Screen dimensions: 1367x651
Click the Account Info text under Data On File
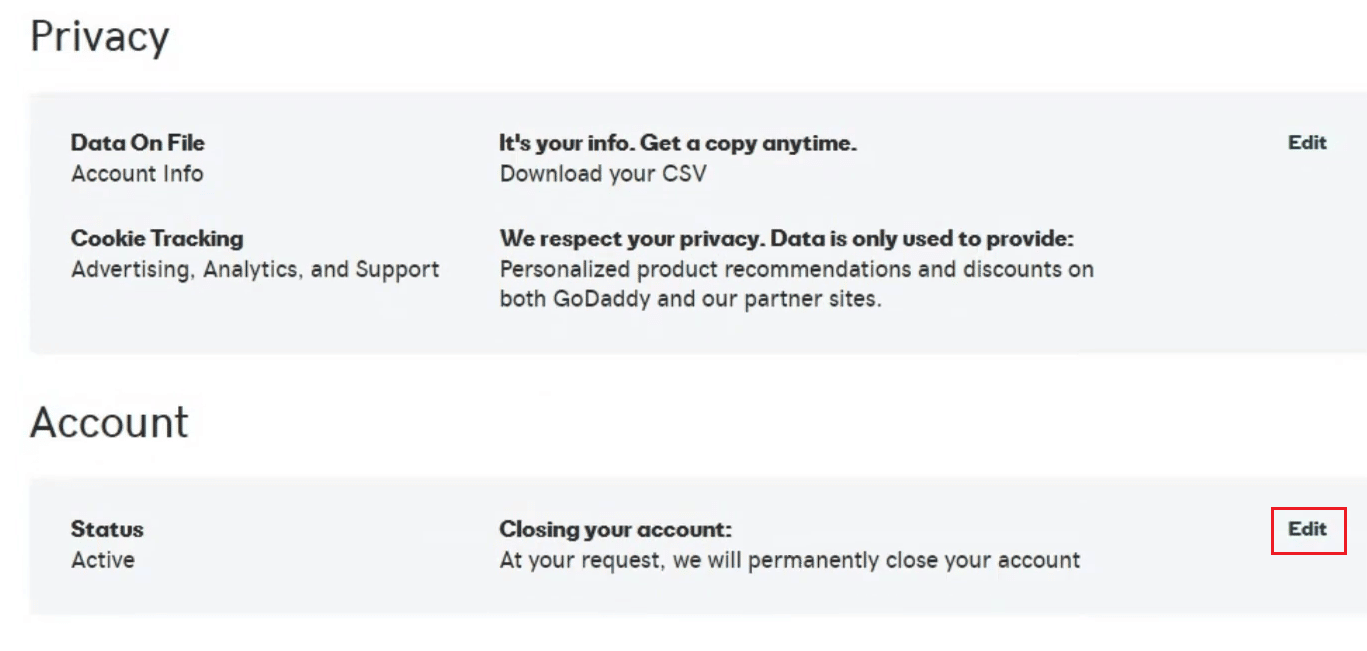[x=137, y=173]
